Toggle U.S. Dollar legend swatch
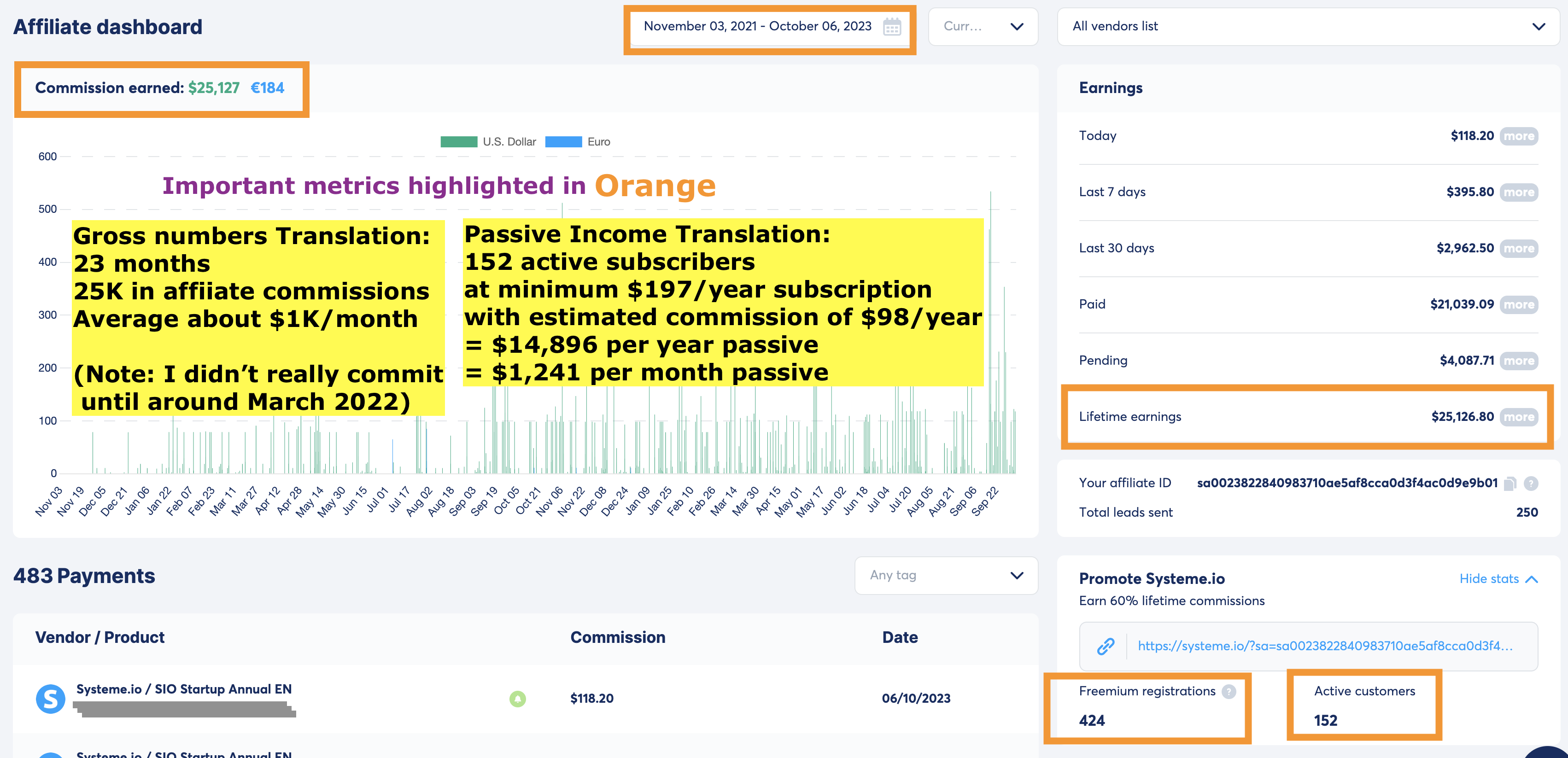 (x=459, y=142)
